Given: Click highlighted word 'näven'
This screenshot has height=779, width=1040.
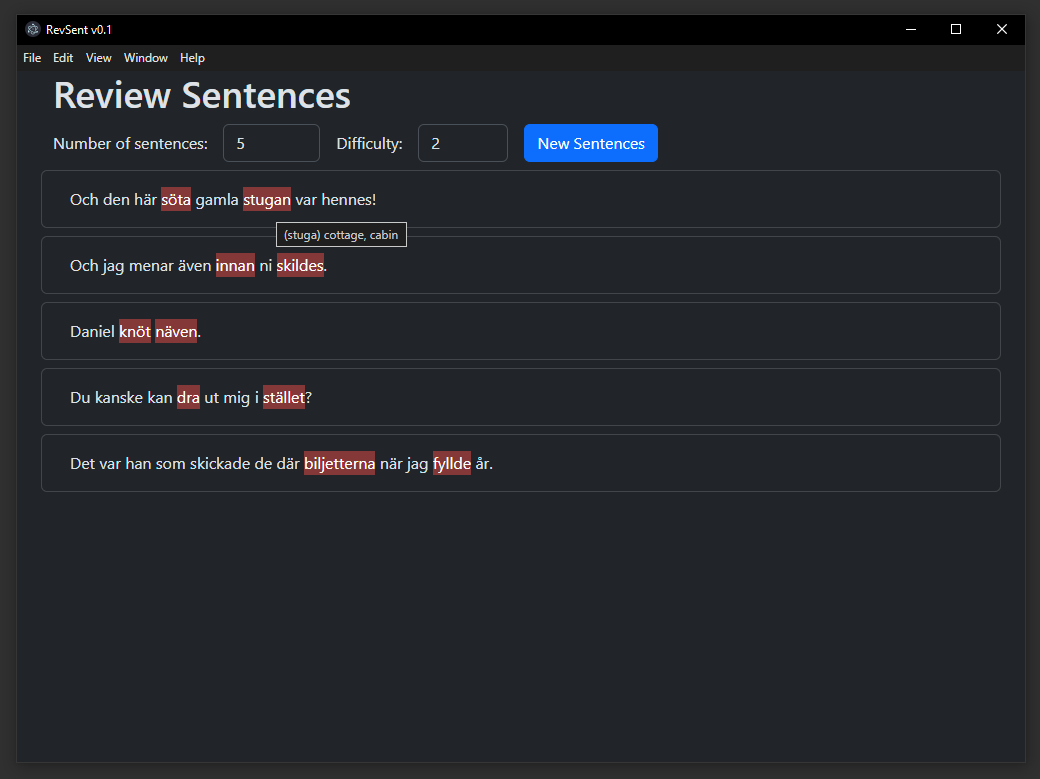Looking at the screenshot, I should (x=176, y=331).
